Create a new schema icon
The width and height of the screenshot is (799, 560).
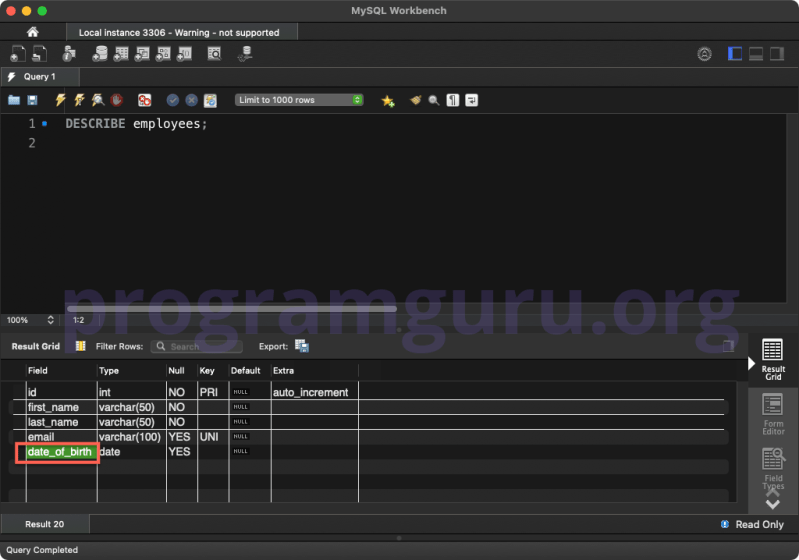[x=100, y=54]
